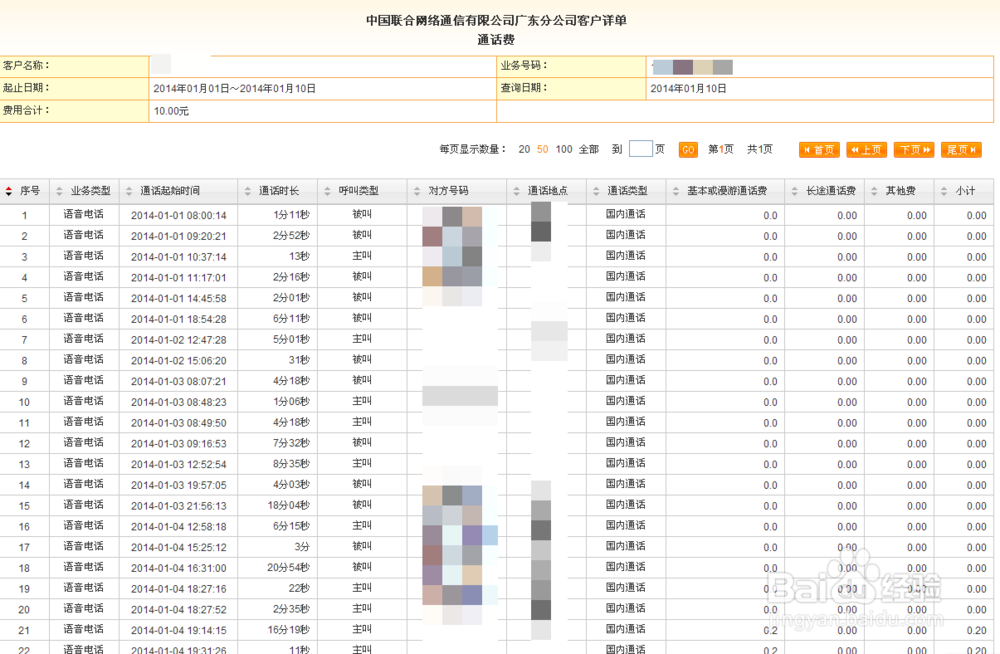Click the 呼叫类型 column header text
The width and height of the screenshot is (1000, 654).
tap(358, 191)
